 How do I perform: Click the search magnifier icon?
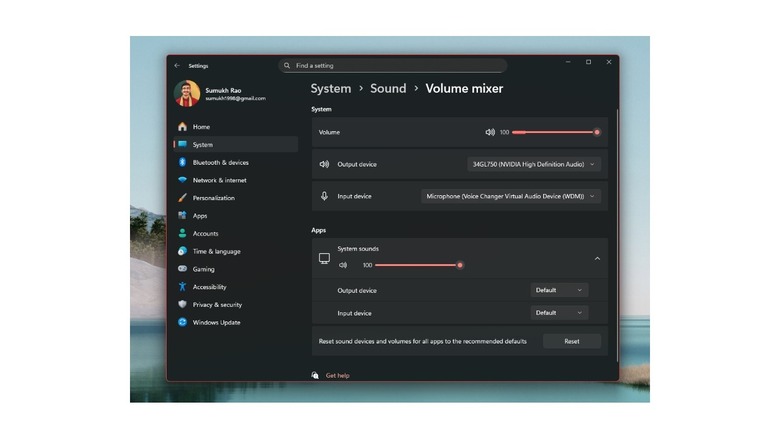(x=287, y=66)
